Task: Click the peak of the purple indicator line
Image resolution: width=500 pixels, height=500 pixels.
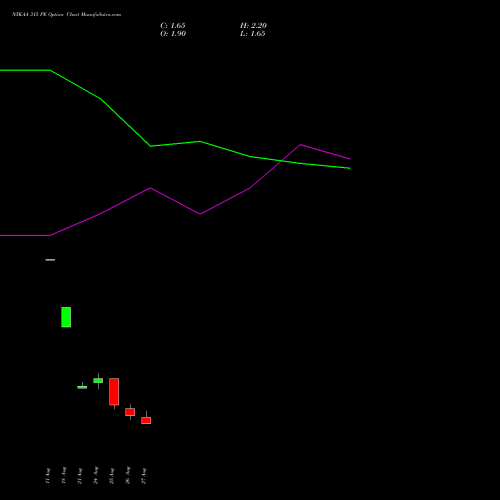Action: pos(300,145)
